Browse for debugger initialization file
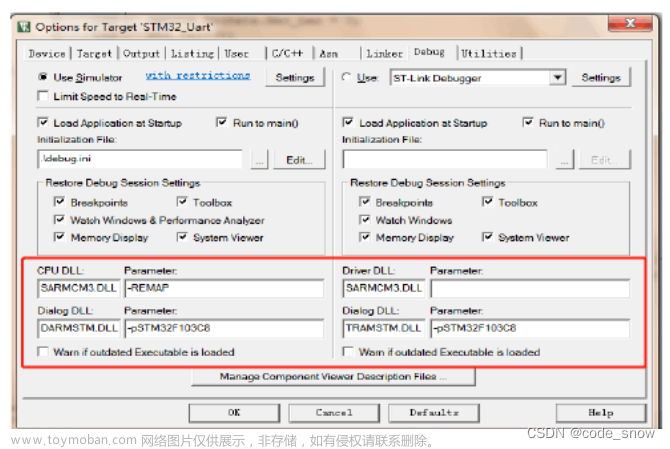Viewport: 670px width, 449px height. click(x=564, y=160)
